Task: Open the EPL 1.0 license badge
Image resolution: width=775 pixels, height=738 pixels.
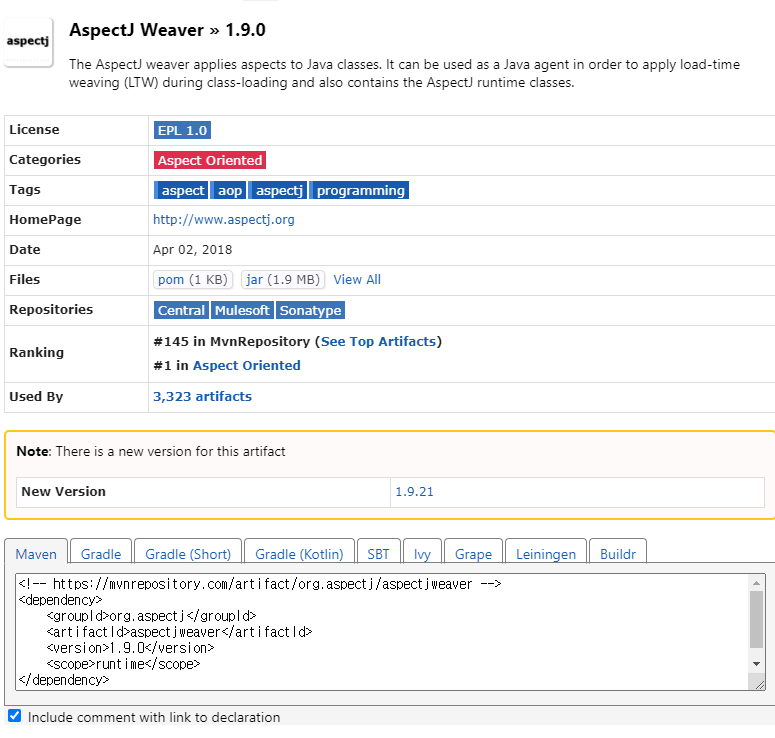Action: point(182,130)
